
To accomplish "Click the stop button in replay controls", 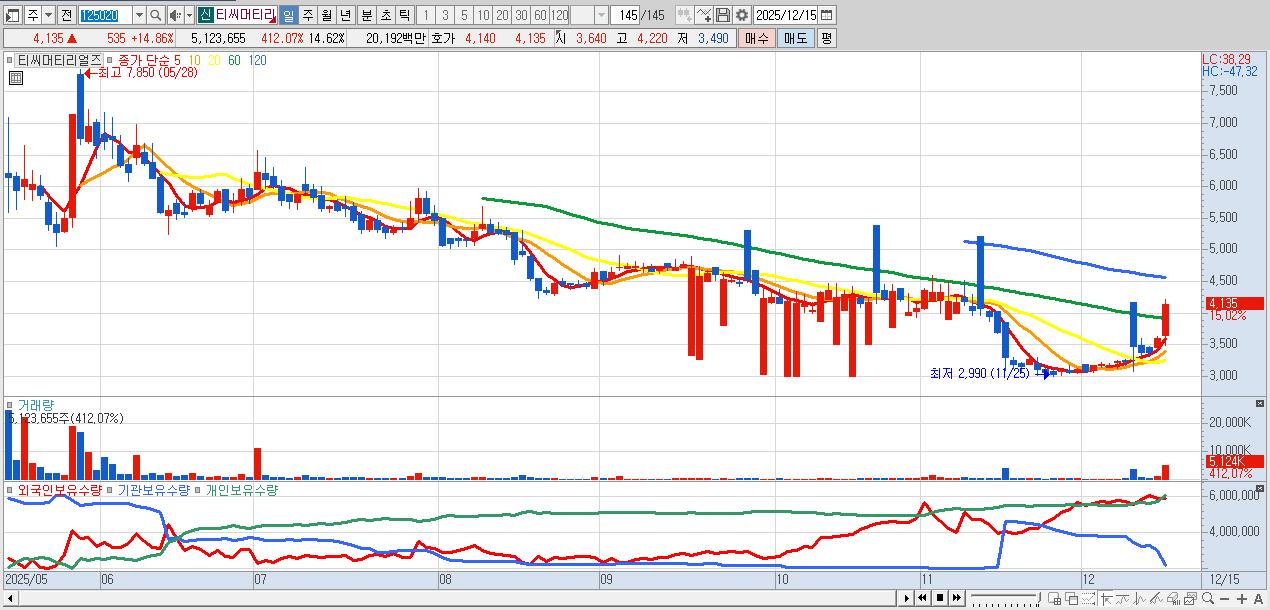I will coord(940,598).
